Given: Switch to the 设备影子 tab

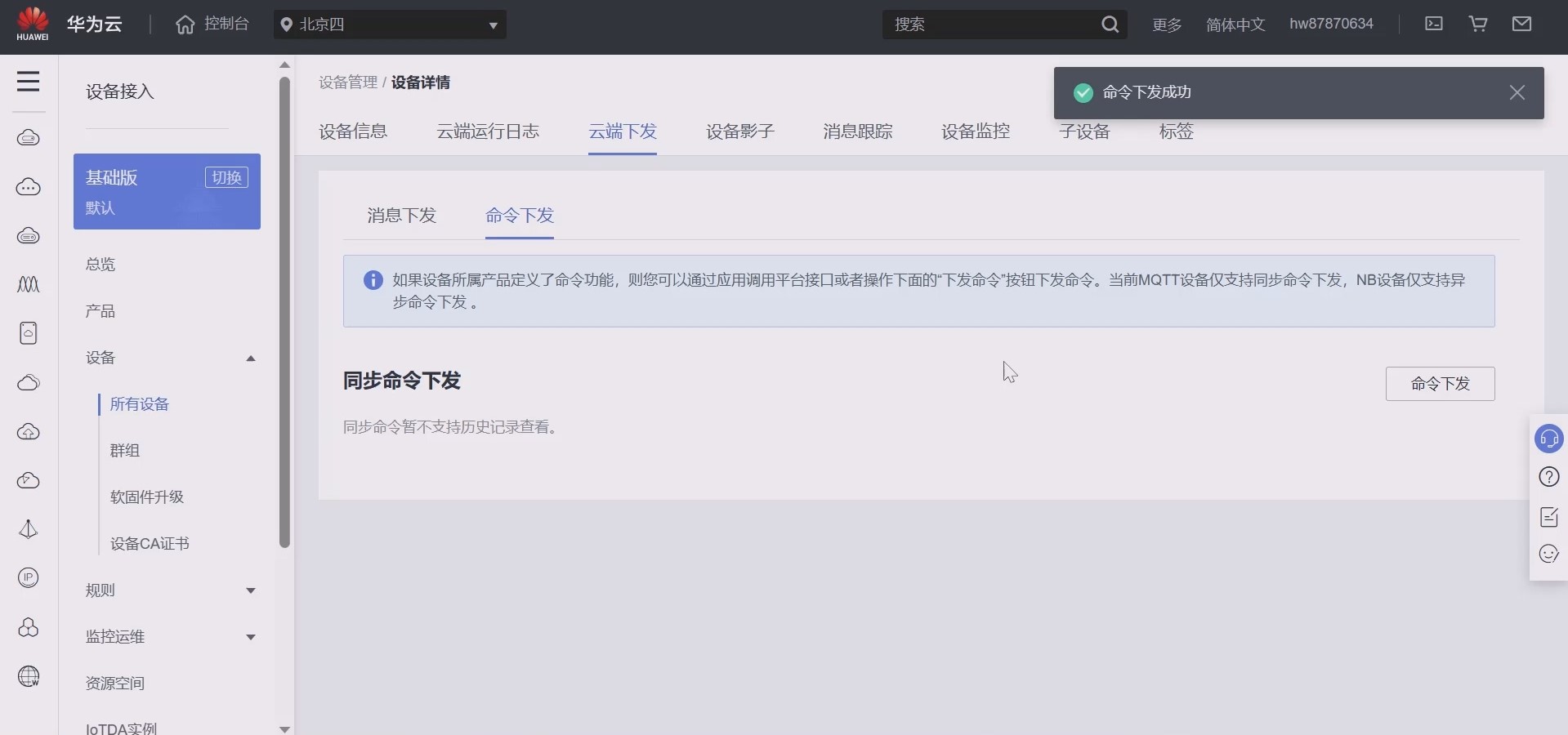Looking at the screenshot, I should [x=739, y=131].
